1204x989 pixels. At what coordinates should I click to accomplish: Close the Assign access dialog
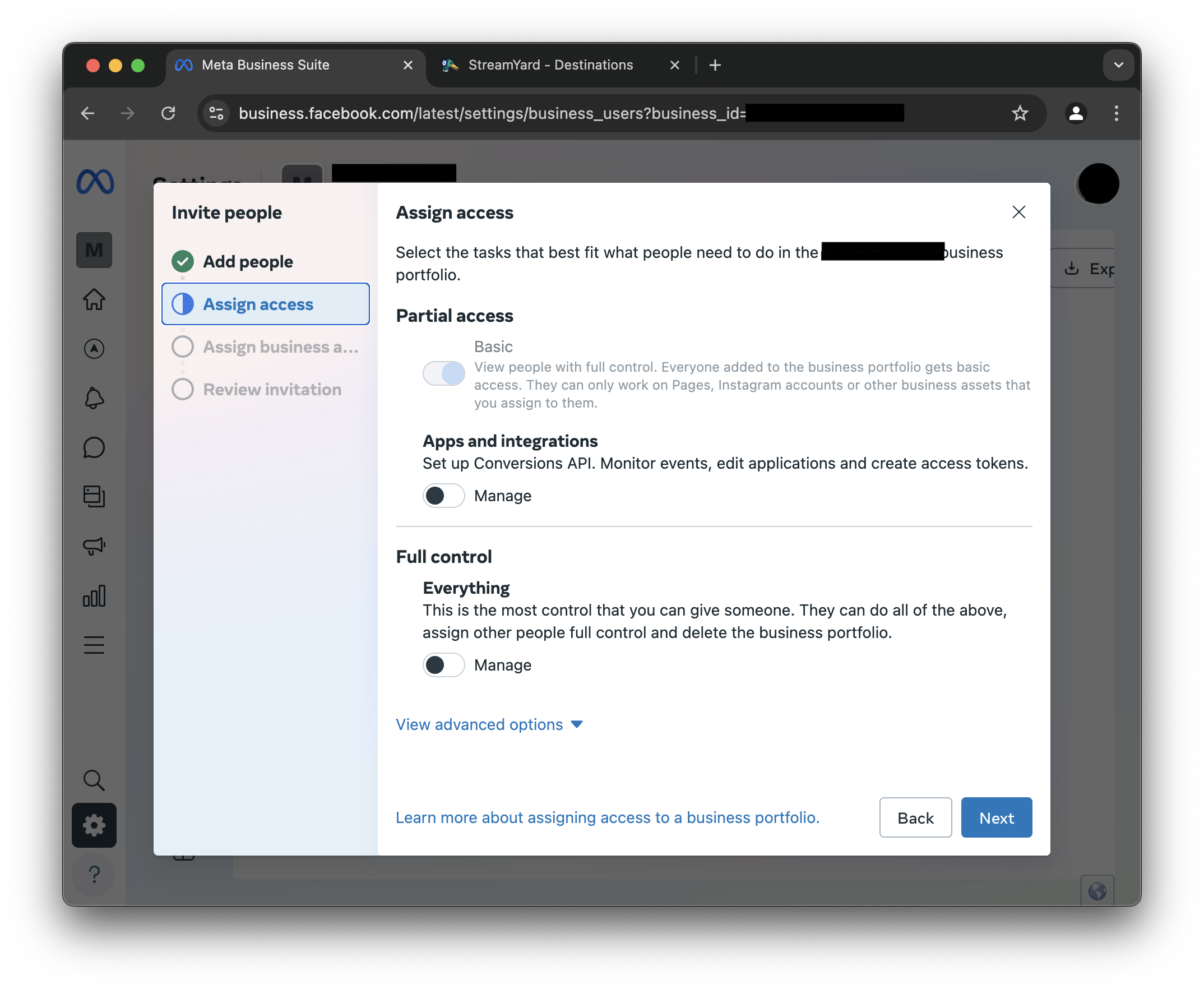pos(1018,212)
